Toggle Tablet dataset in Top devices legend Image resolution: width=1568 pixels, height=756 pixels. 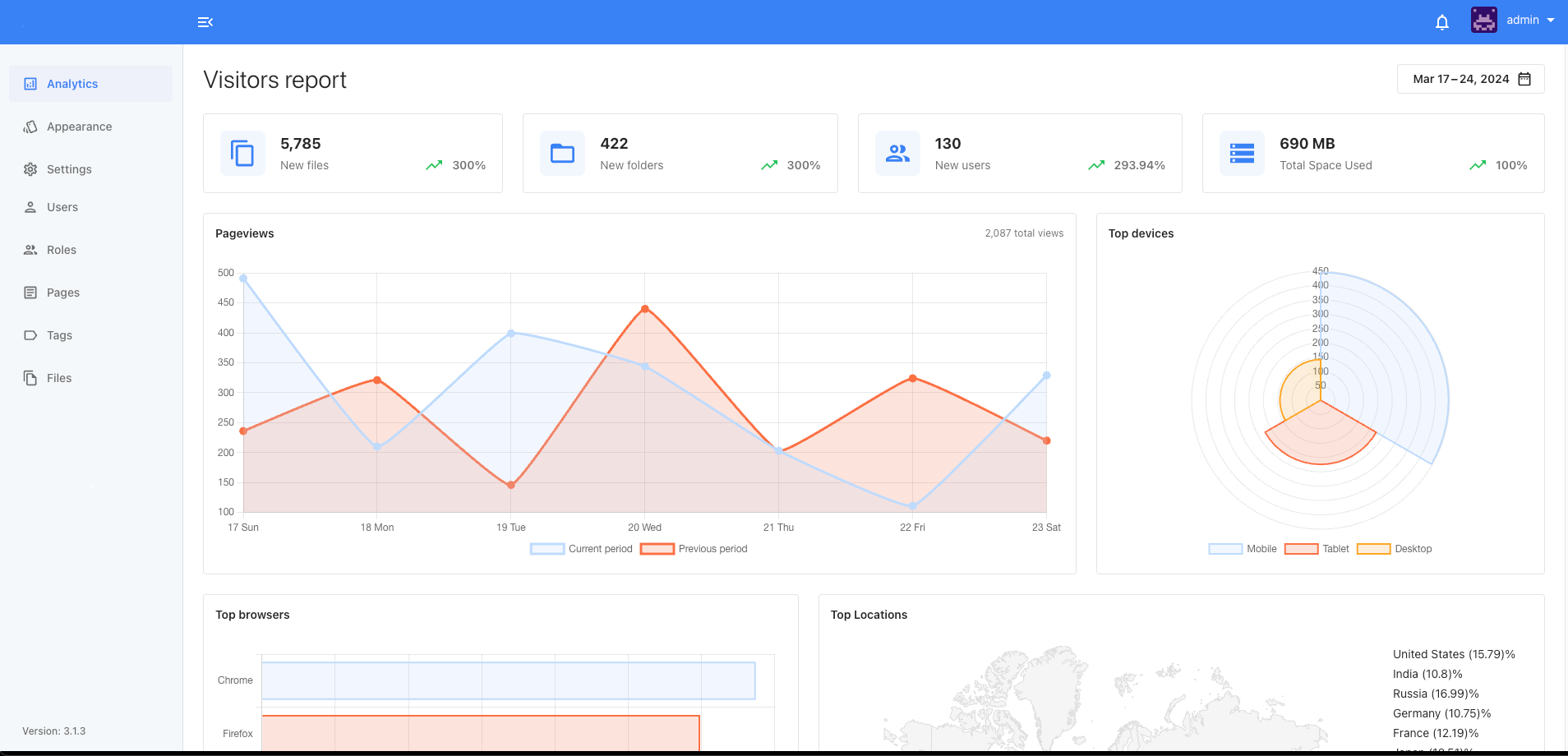1317,549
